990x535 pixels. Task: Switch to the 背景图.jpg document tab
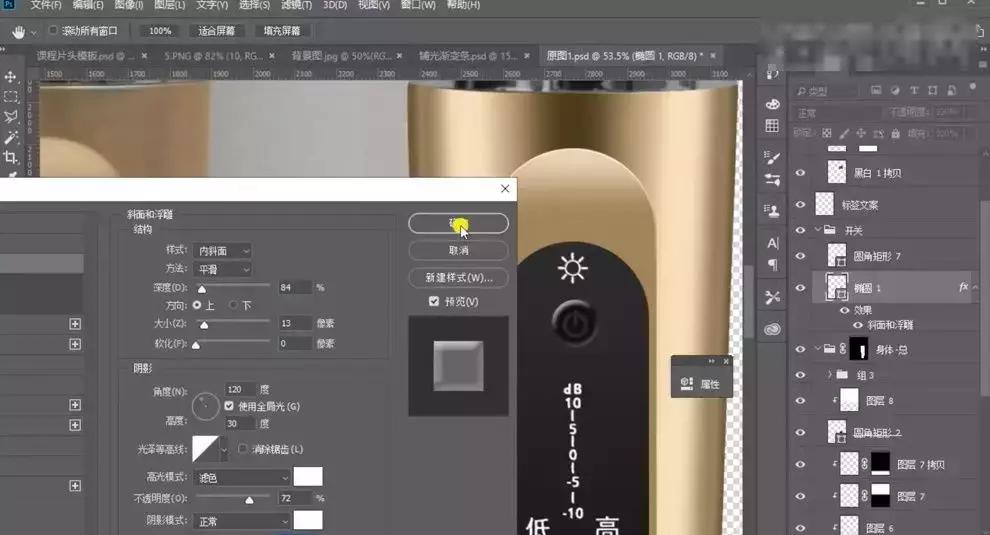[341, 56]
